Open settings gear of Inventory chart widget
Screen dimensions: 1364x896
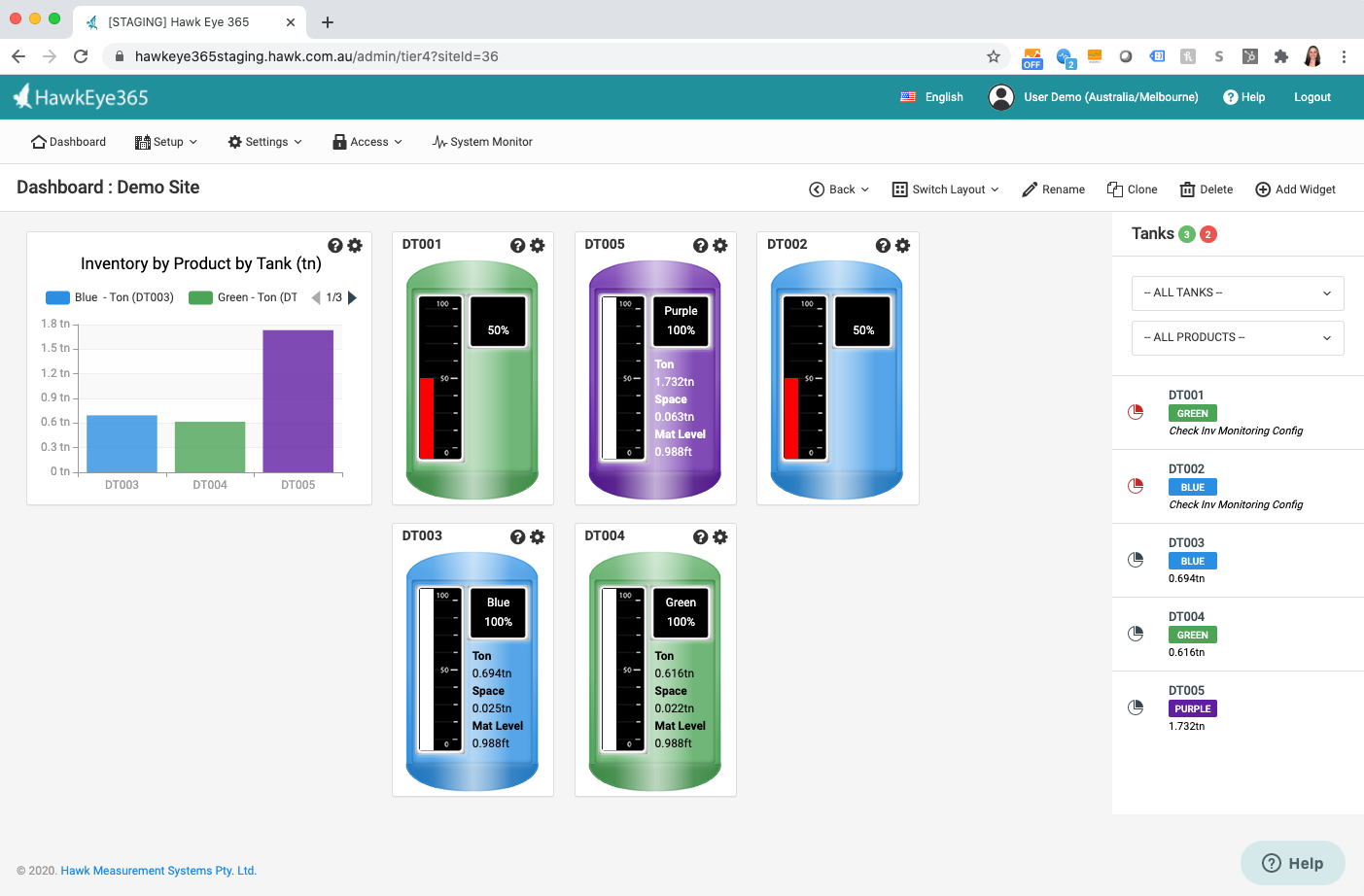pyautogui.click(x=355, y=246)
